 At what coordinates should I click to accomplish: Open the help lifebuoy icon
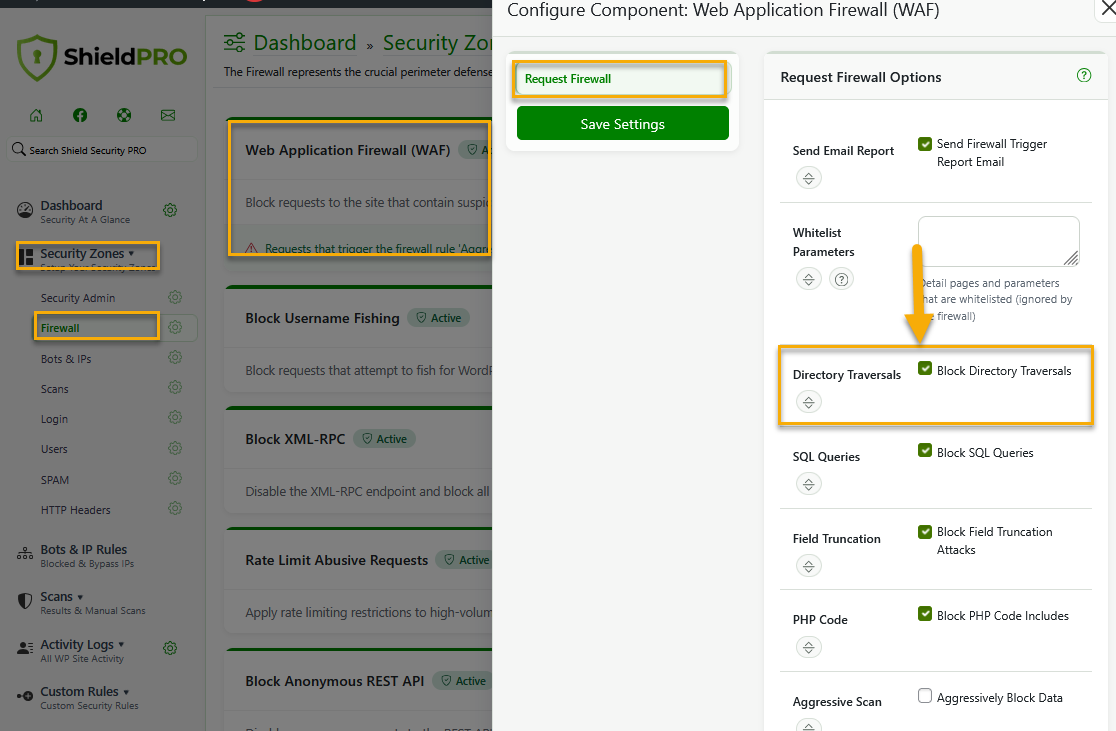point(124,115)
